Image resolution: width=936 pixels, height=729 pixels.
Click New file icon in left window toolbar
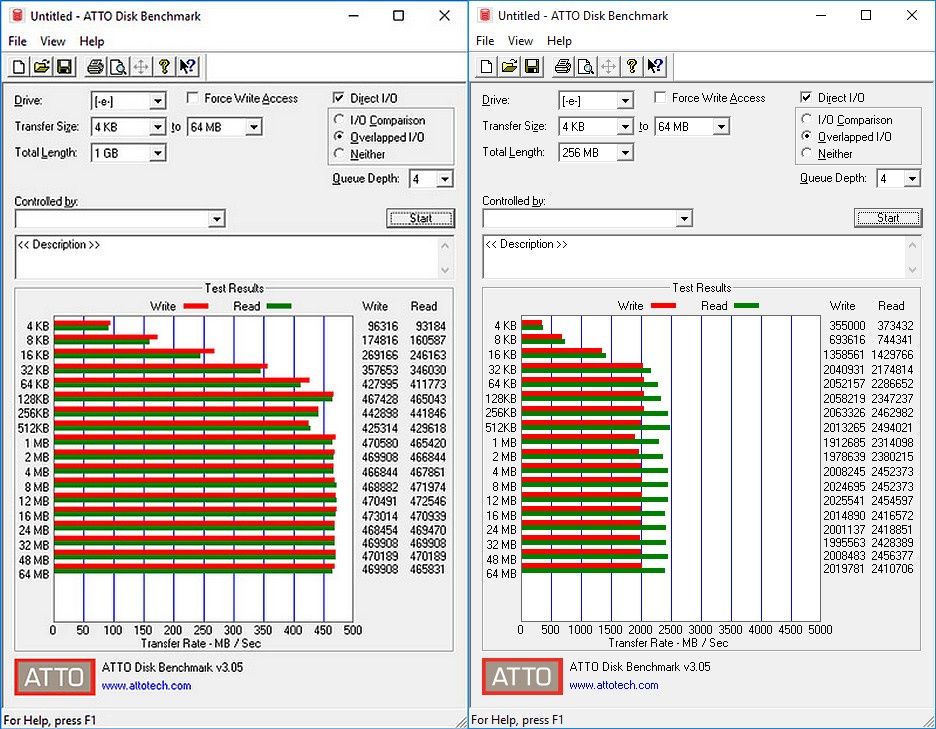(19, 66)
